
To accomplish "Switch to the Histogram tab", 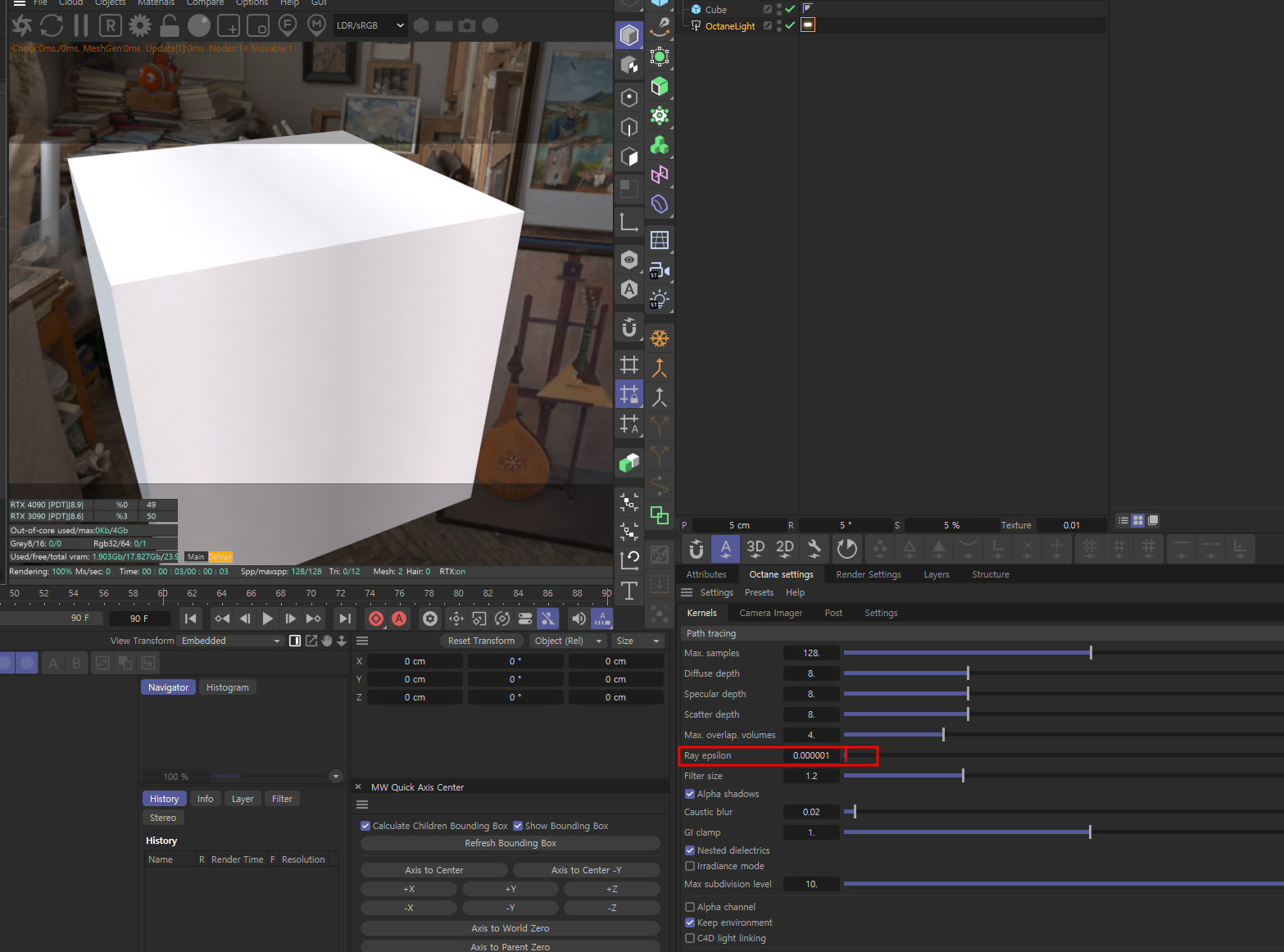I will click(228, 687).
